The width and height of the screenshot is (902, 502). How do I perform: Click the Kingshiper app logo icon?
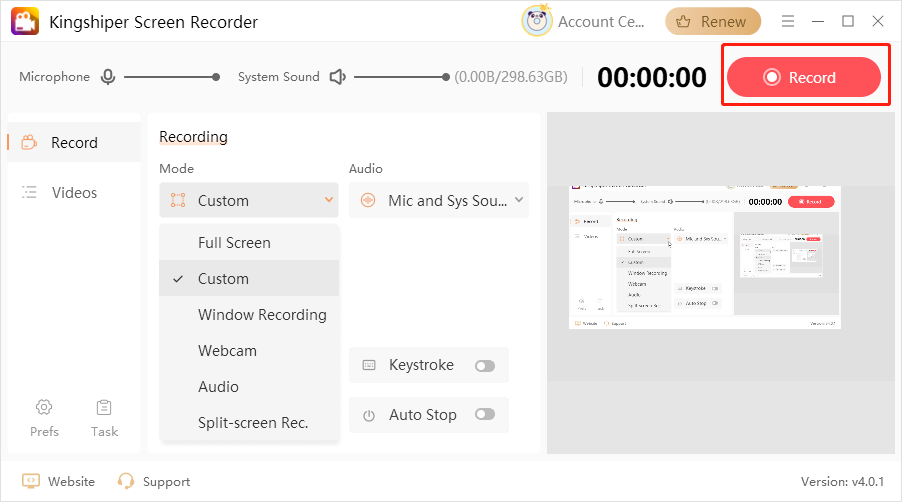coord(25,21)
